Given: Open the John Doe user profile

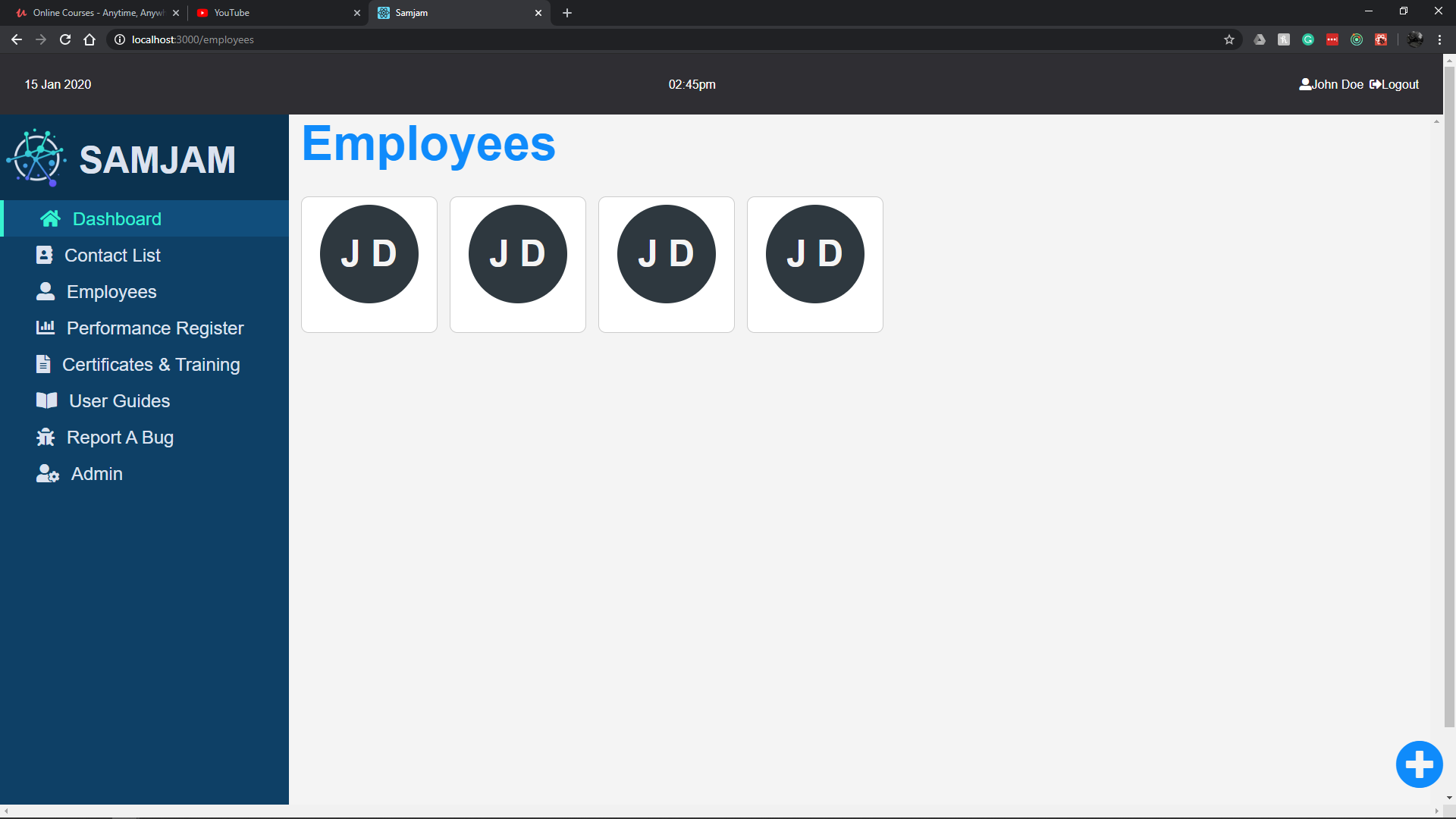Looking at the screenshot, I should pos(1331,85).
